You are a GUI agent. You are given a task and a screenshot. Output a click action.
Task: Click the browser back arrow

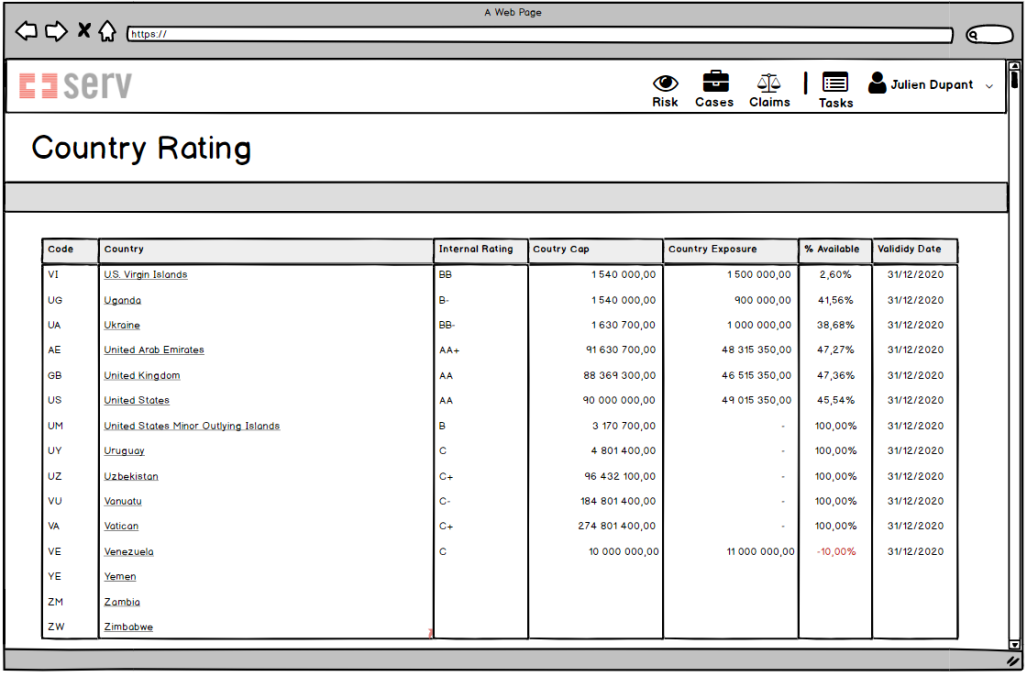click(26, 31)
